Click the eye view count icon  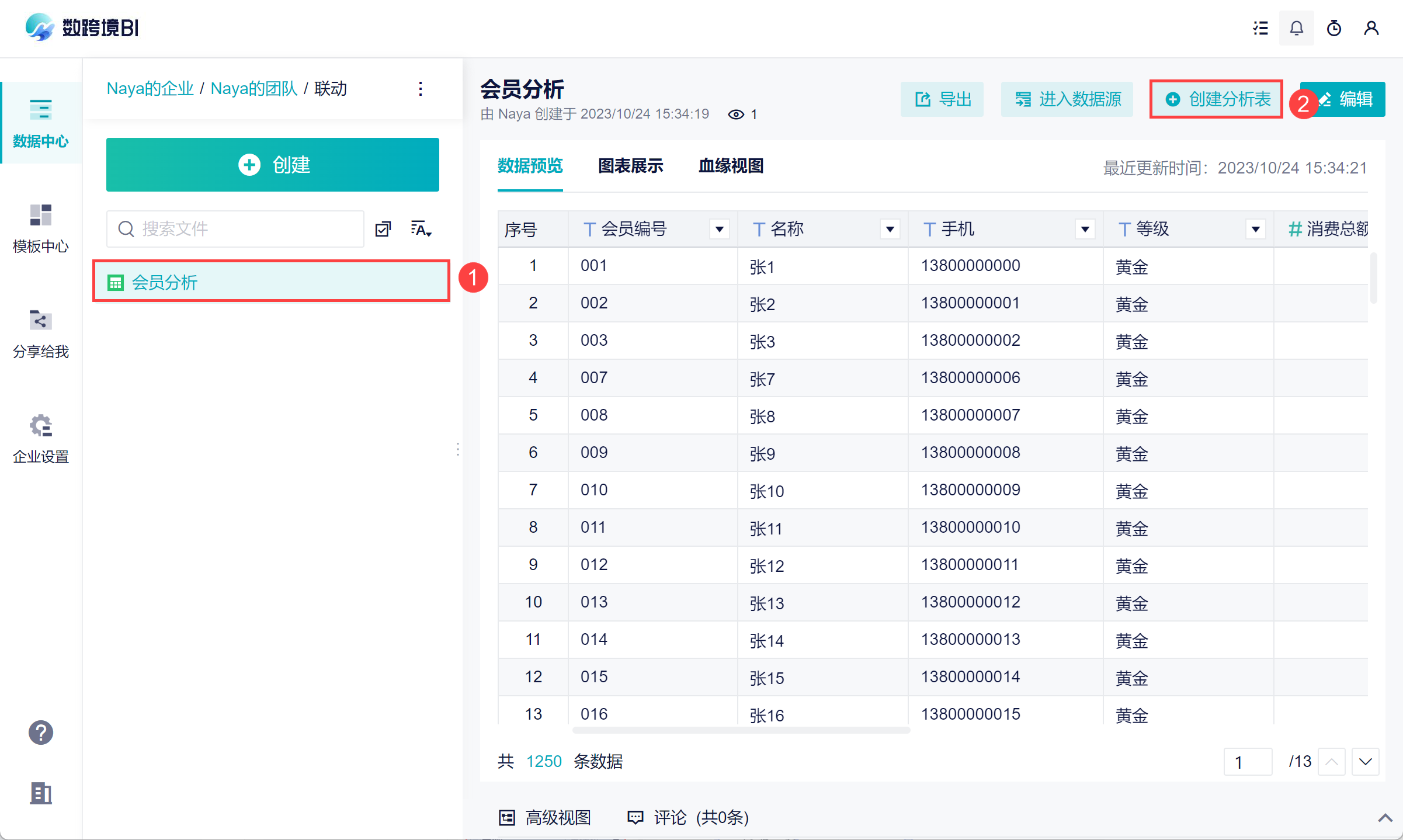pos(735,114)
